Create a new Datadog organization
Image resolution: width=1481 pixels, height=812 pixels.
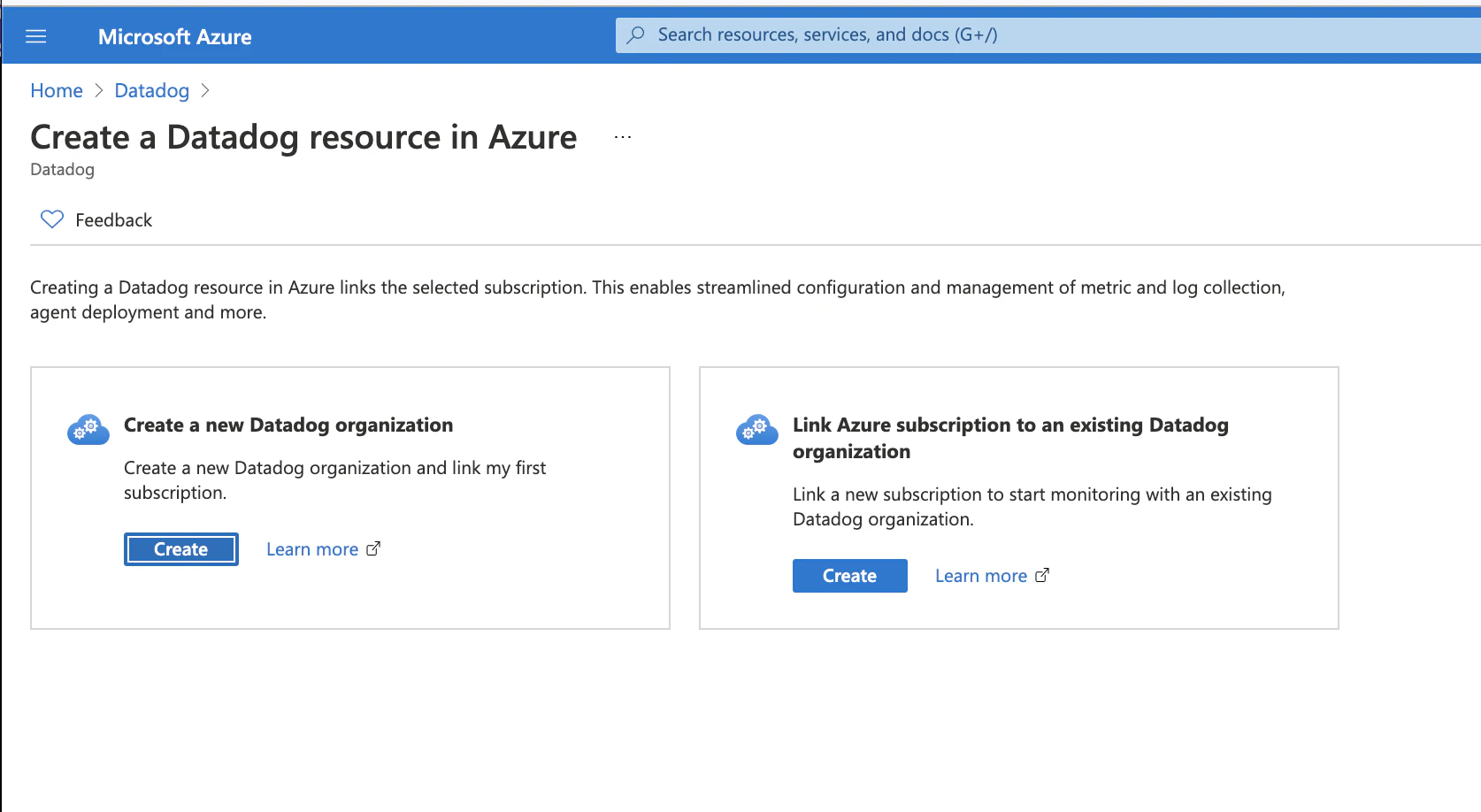(x=181, y=549)
